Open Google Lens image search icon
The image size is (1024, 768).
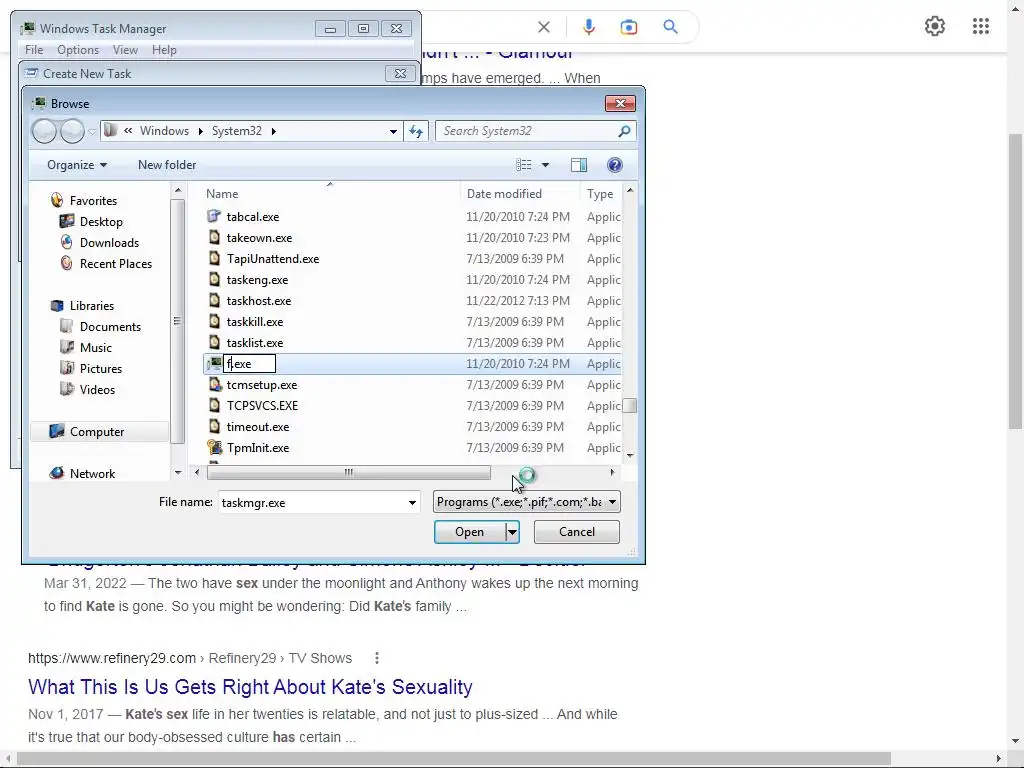coord(629,27)
